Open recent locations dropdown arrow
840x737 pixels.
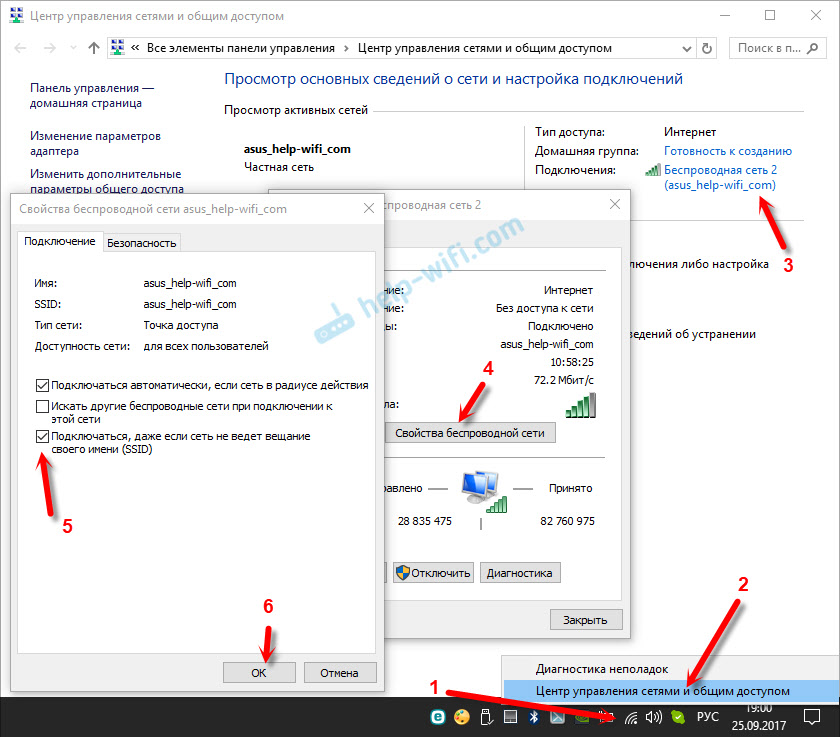click(73, 48)
